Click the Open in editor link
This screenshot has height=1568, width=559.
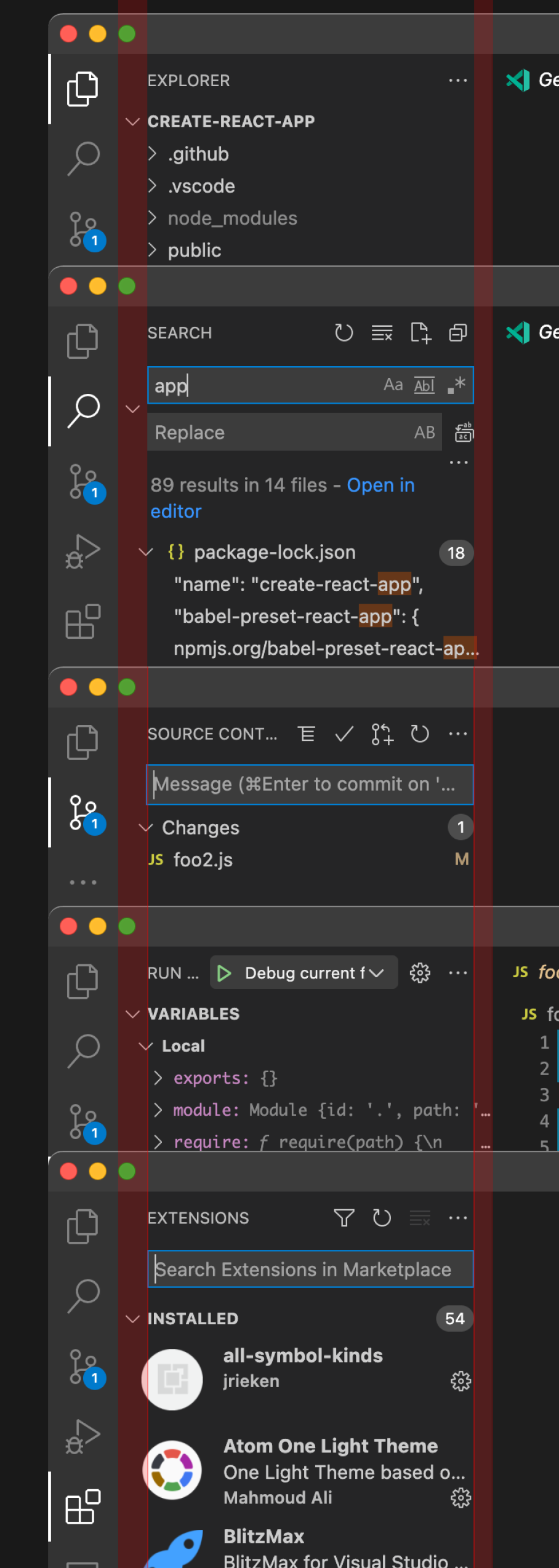(380, 485)
